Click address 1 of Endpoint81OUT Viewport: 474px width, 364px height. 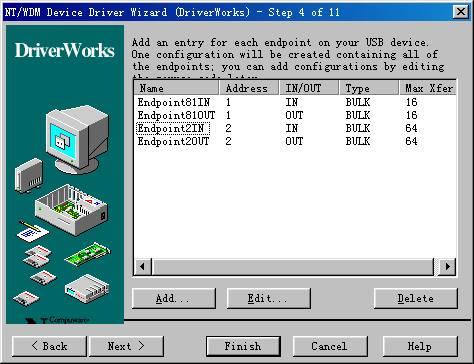pos(228,115)
